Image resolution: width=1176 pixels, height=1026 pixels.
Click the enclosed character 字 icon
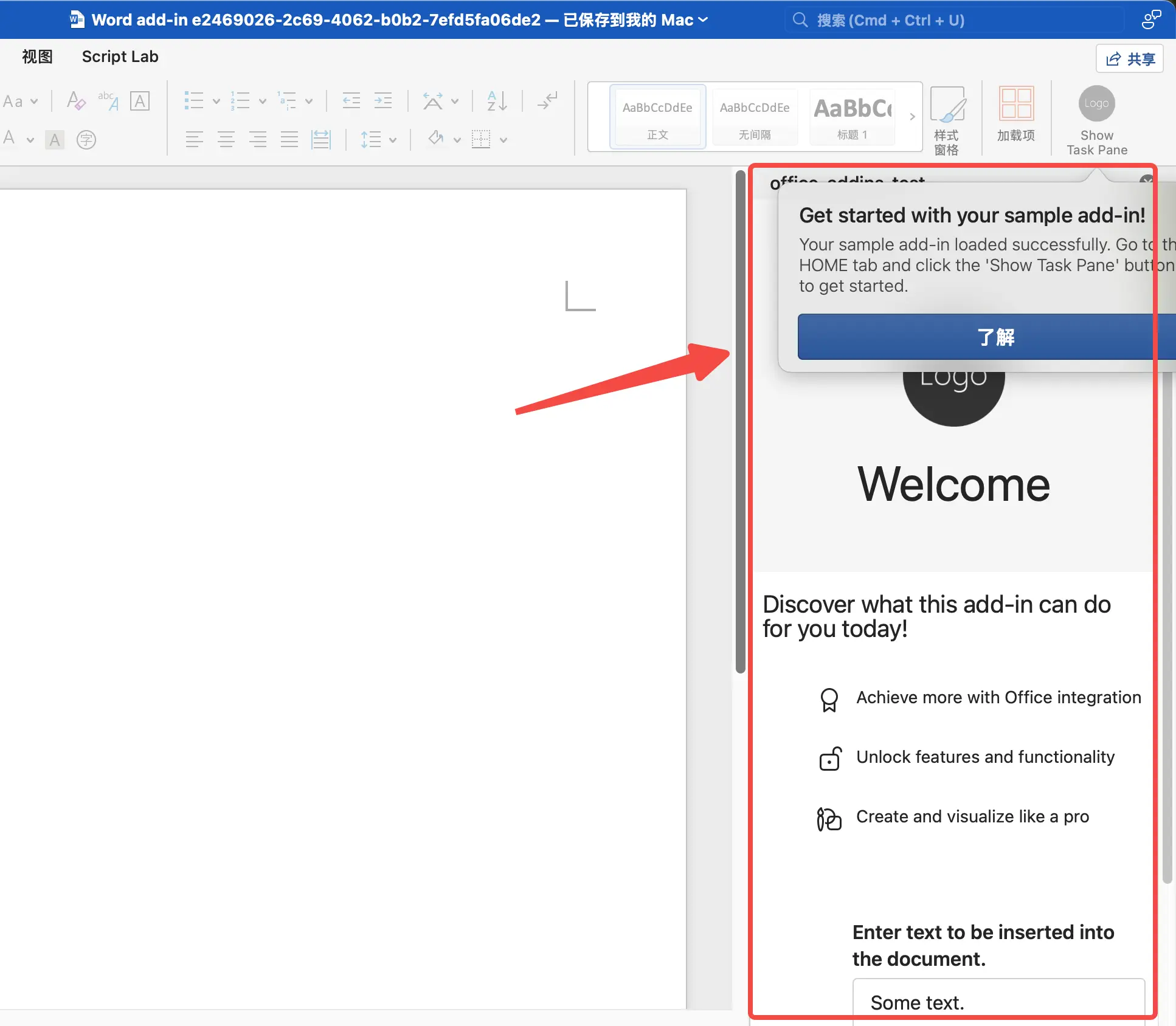coord(86,140)
